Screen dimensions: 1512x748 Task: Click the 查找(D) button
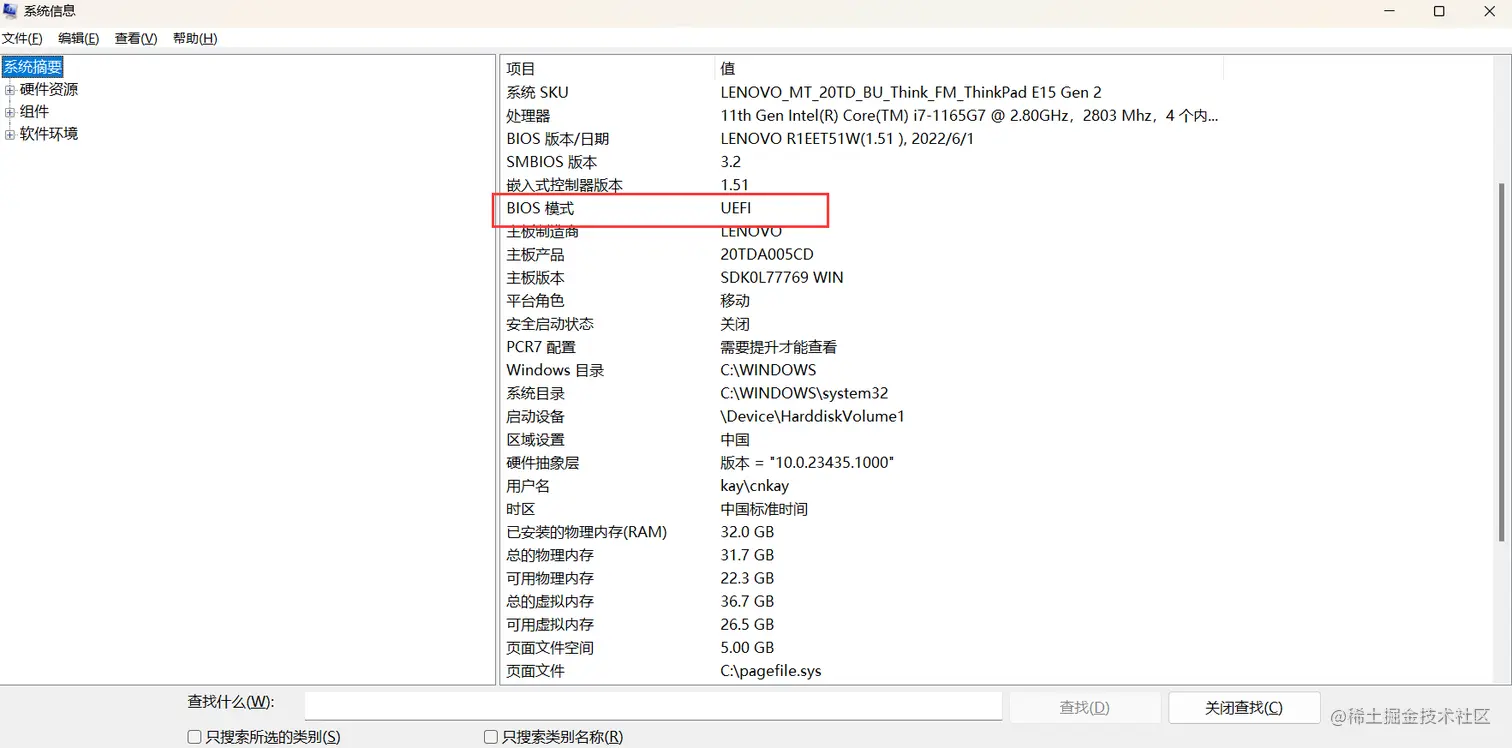[x=1085, y=707]
